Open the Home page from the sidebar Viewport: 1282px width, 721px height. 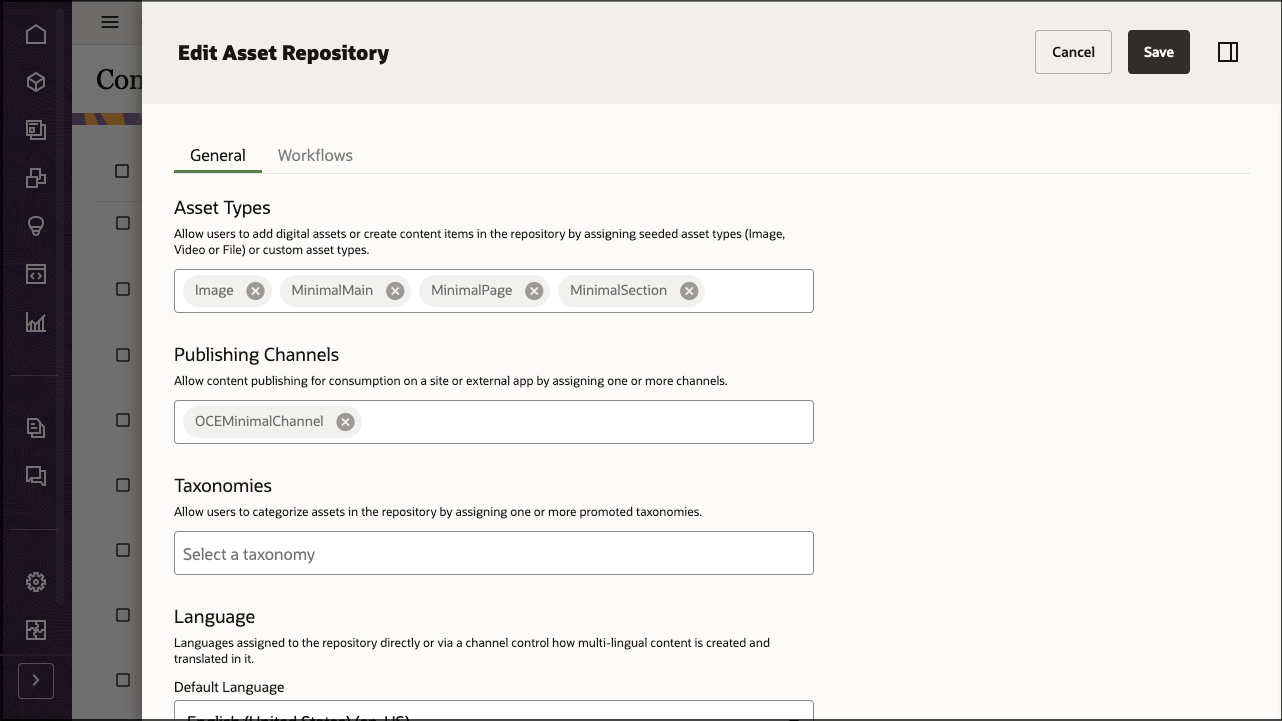36,34
